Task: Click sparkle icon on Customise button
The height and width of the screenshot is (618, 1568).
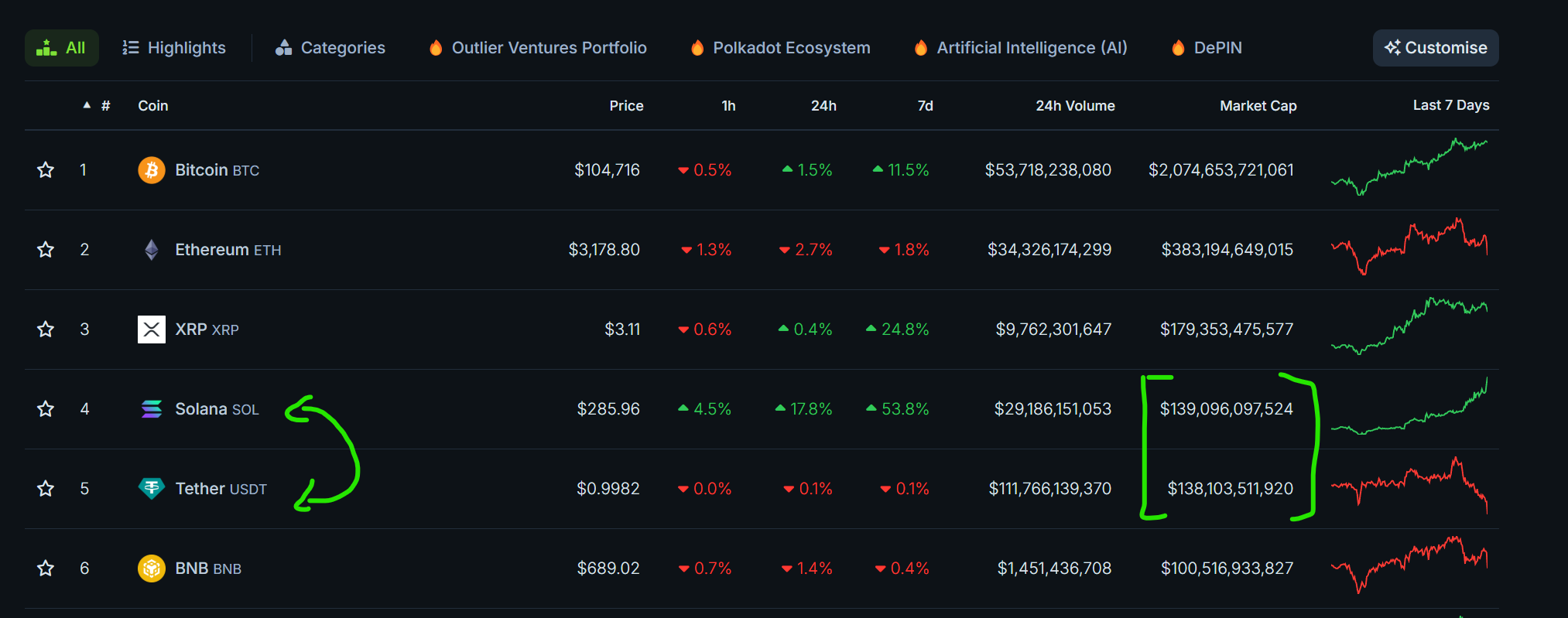Action: (x=1392, y=48)
